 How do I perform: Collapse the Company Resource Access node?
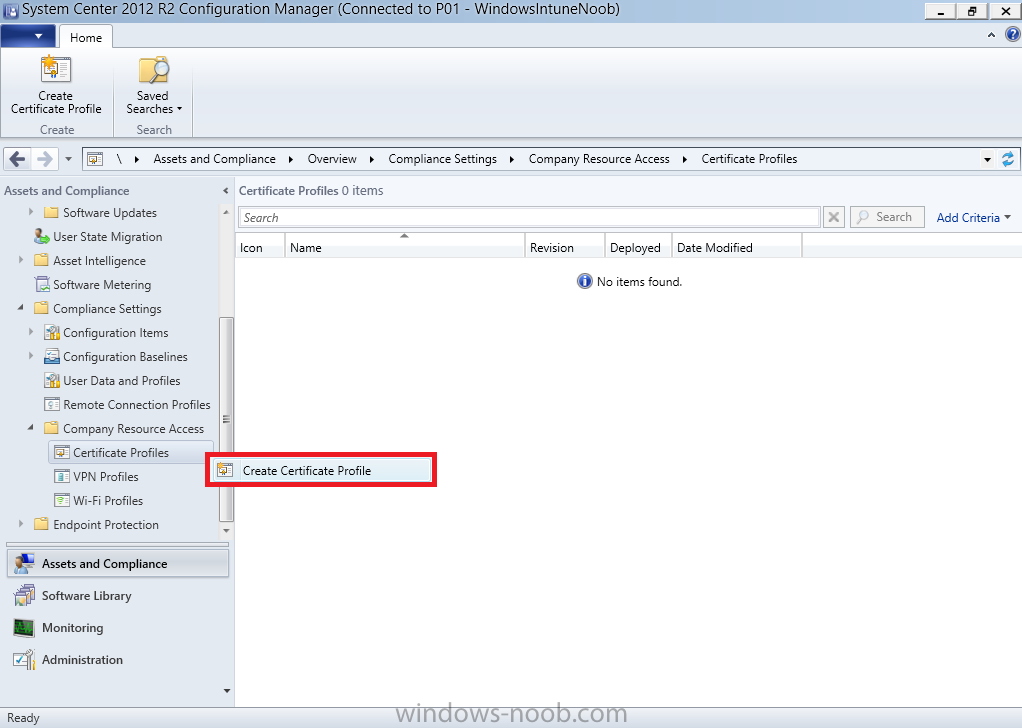tap(31, 428)
